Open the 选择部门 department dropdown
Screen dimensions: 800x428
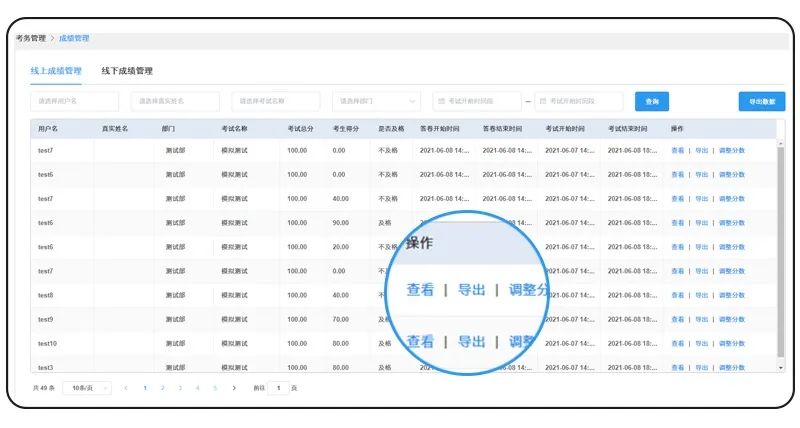pyautogui.click(x=376, y=101)
